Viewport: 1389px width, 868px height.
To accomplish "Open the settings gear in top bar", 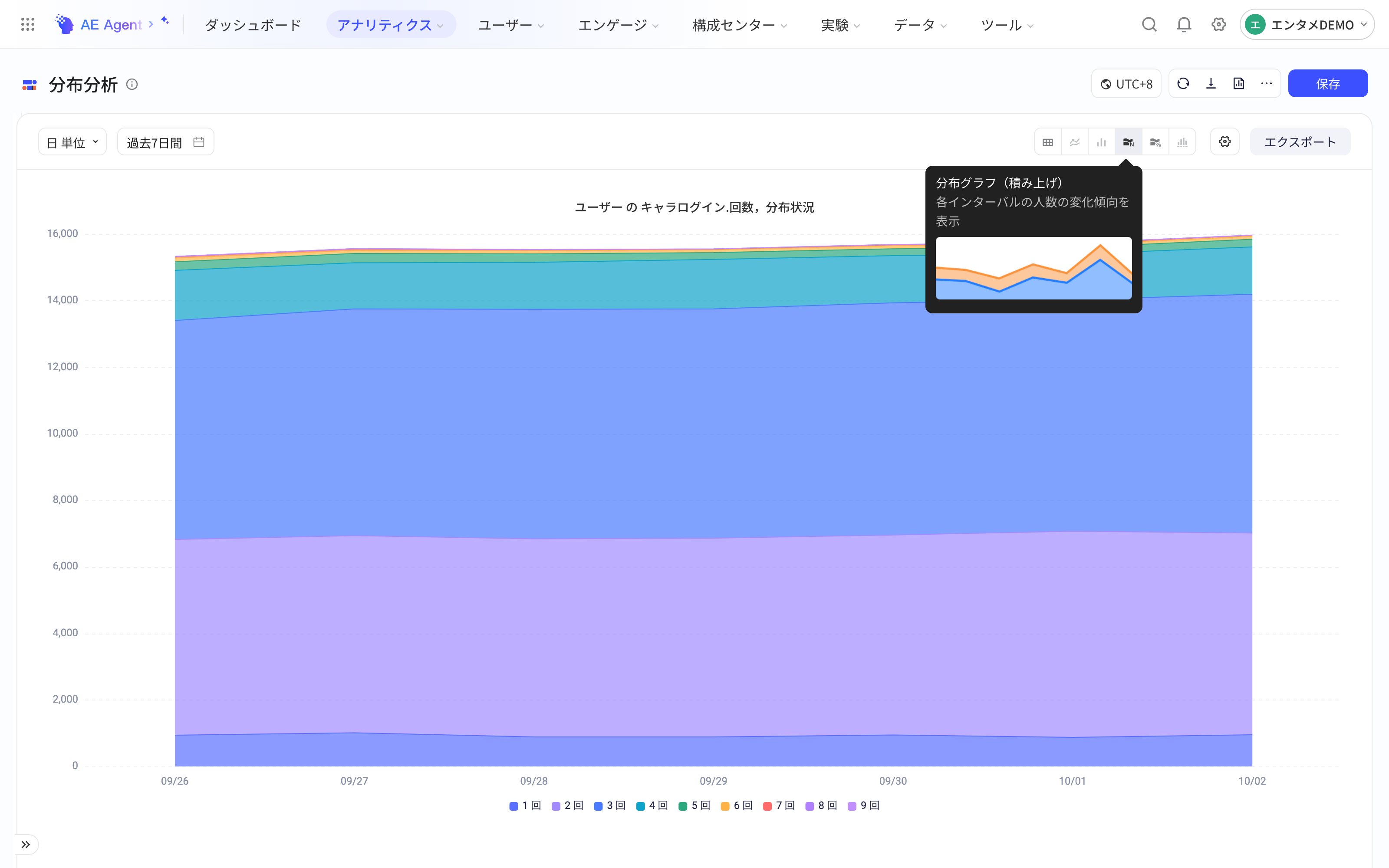I will [1218, 24].
